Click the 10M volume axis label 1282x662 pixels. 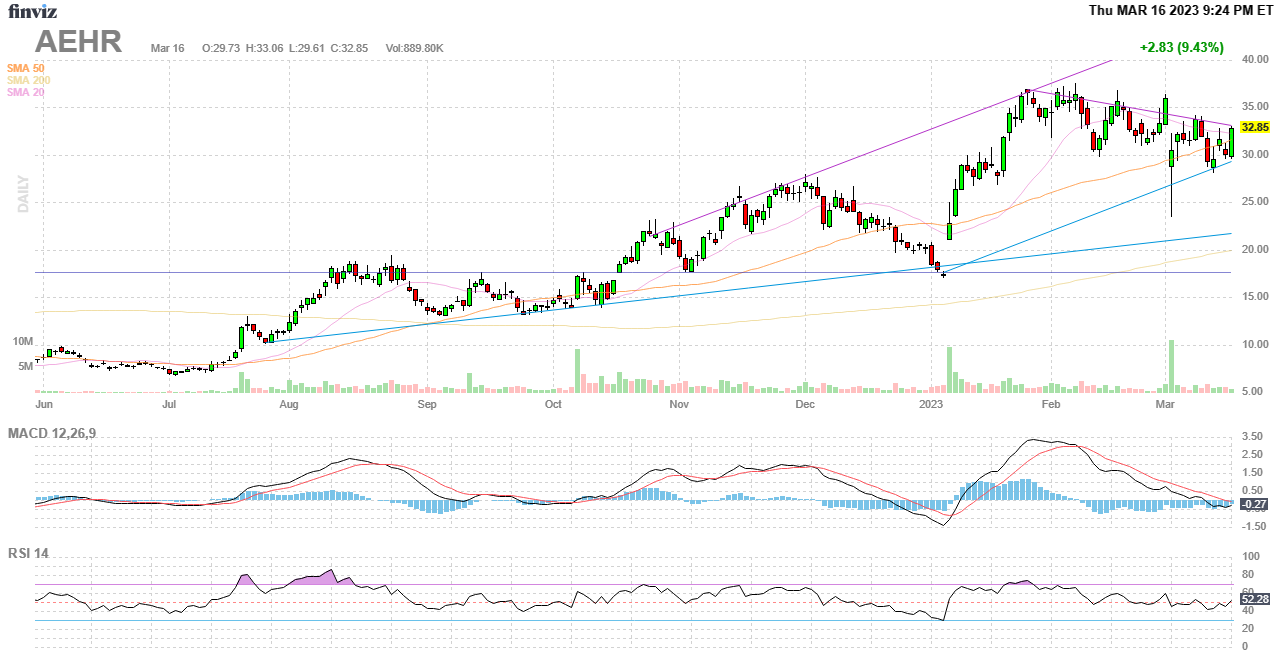coord(23,342)
